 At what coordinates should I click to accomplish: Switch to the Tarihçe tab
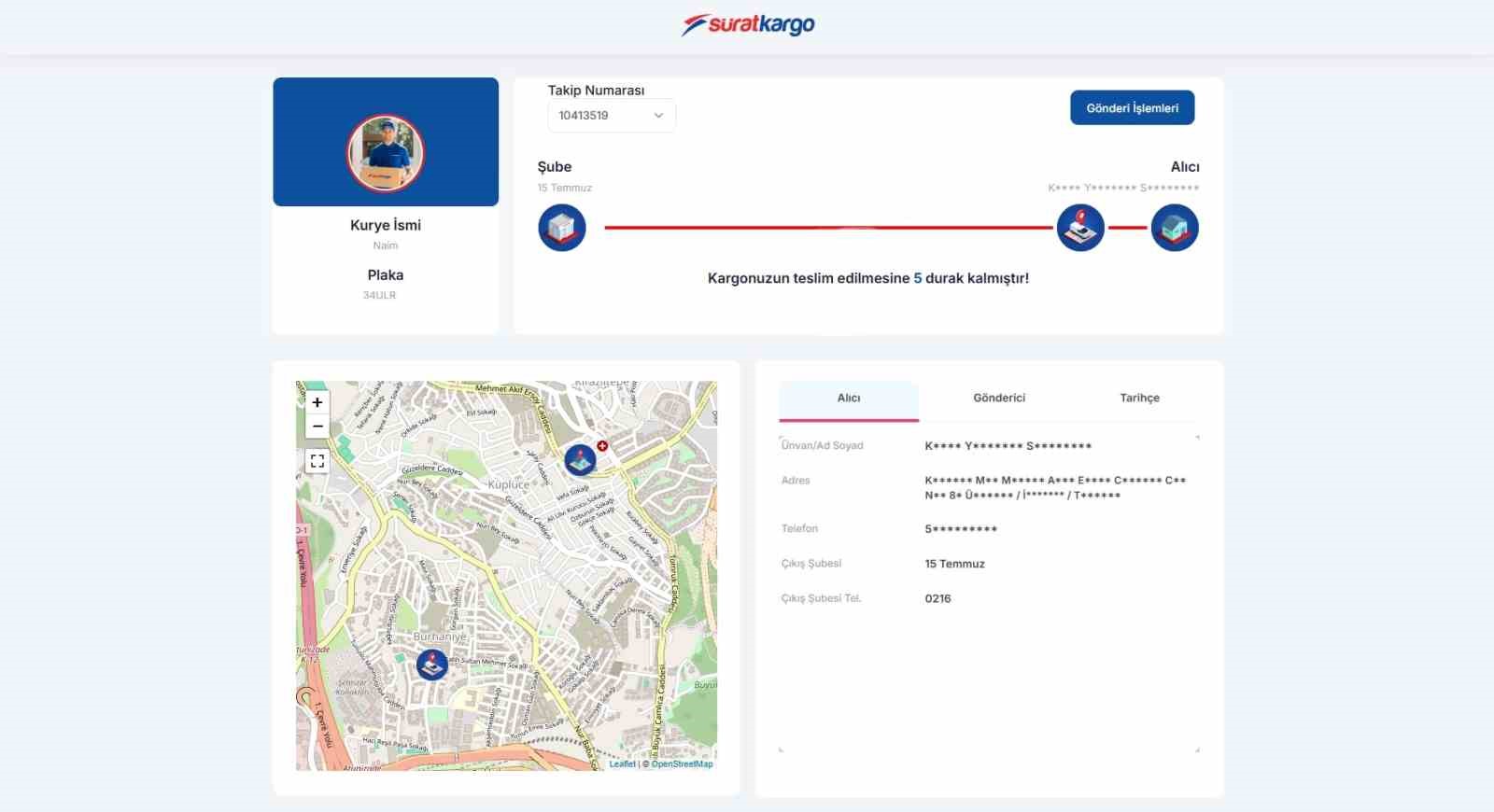[x=1139, y=399]
